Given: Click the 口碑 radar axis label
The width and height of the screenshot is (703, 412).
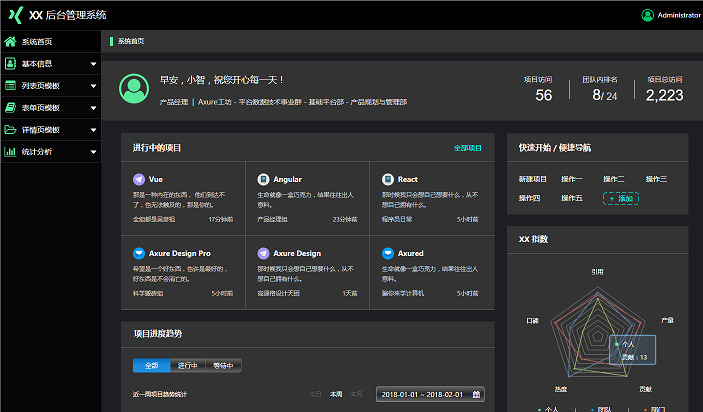Looking at the screenshot, I should point(532,321).
